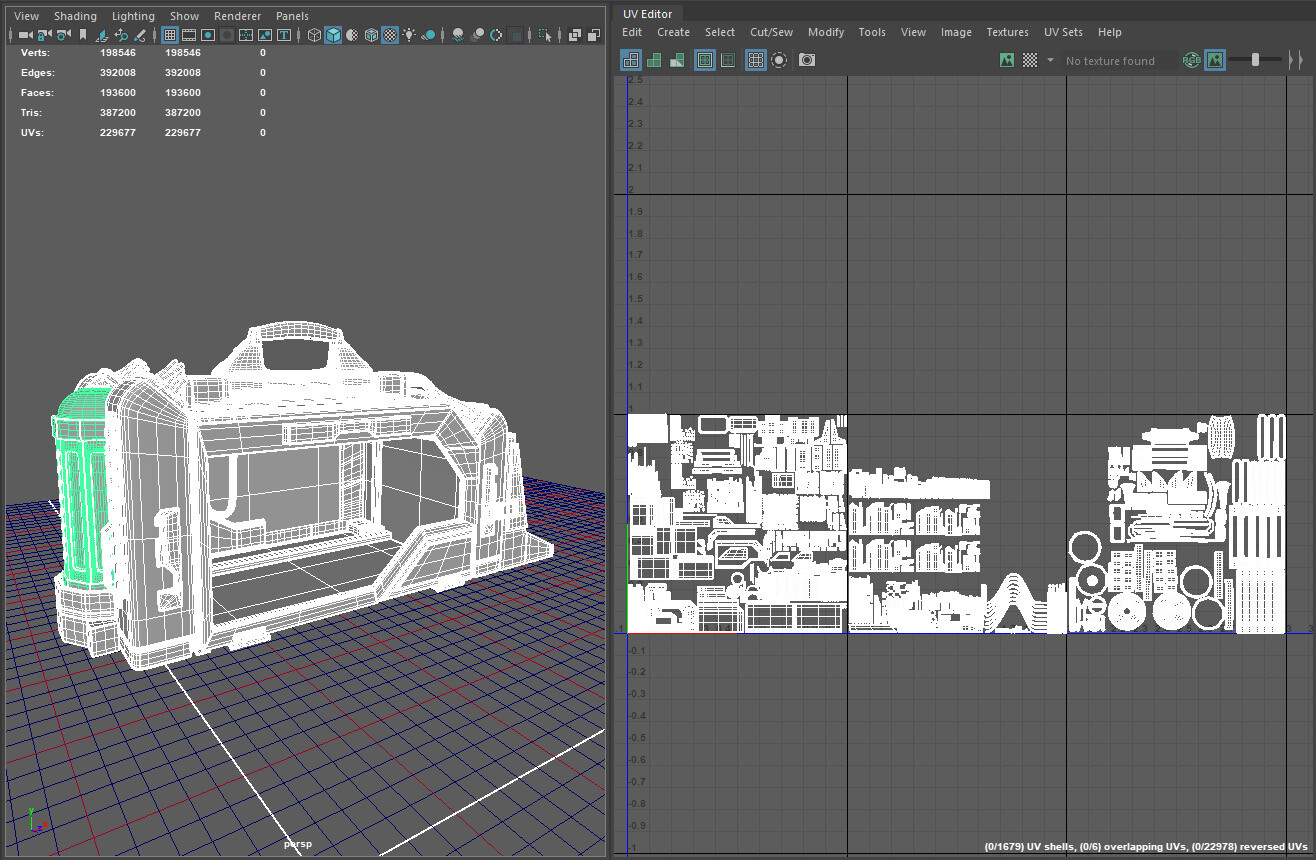Viewport: 1316px width, 860px height.
Task: Open the UV Sets menu
Action: (x=1063, y=32)
